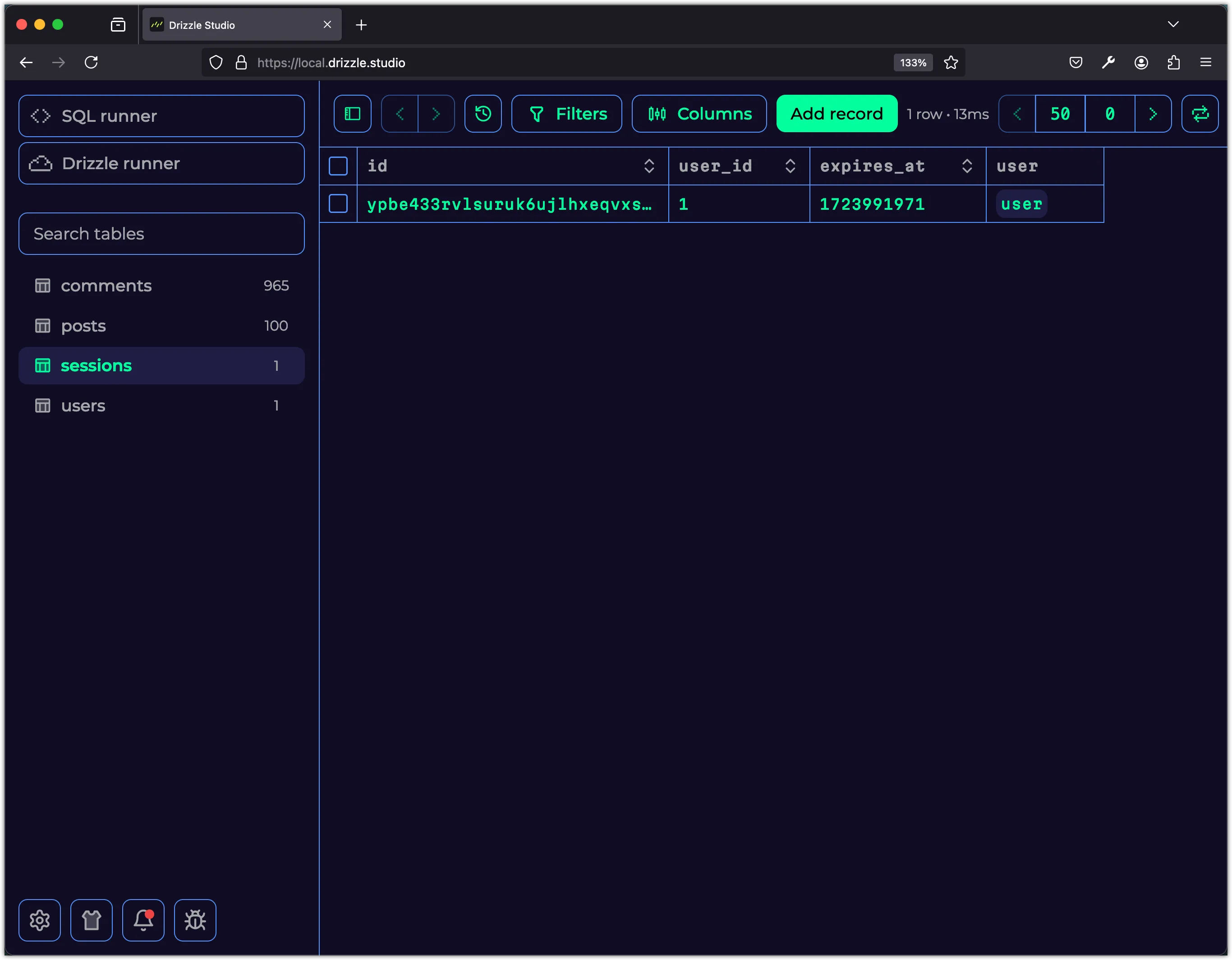The image size is (1232, 960).
Task: Open the browser hamburger menu
Action: coord(1205,62)
